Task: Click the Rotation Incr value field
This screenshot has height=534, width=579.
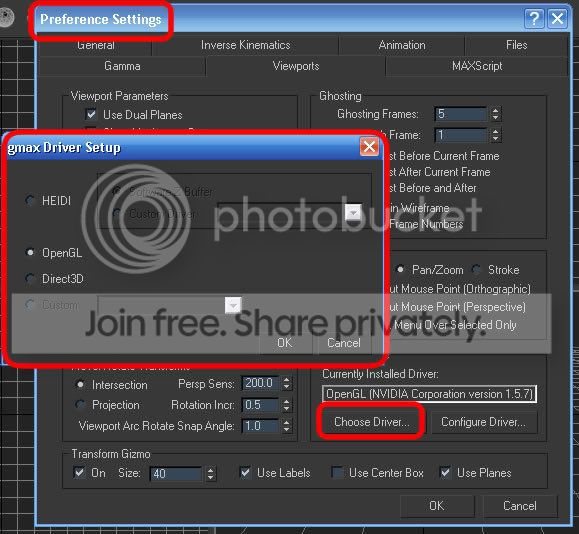Action: tap(260, 405)
